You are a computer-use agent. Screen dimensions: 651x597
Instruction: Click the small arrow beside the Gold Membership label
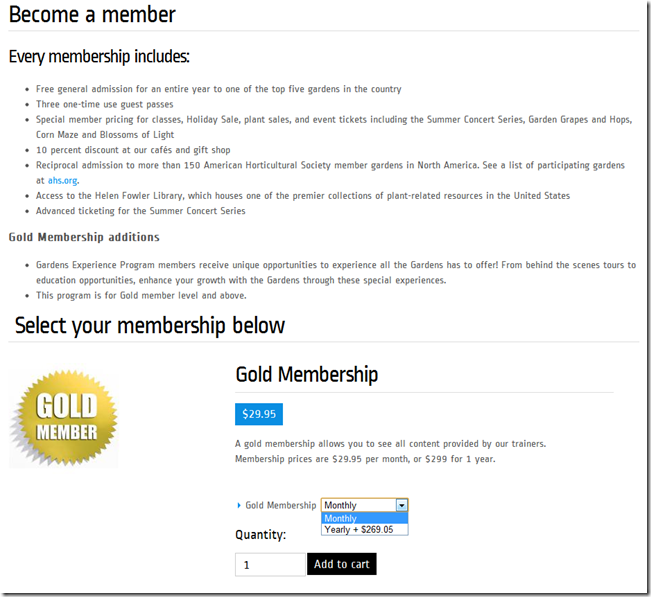tap(239, 506)
